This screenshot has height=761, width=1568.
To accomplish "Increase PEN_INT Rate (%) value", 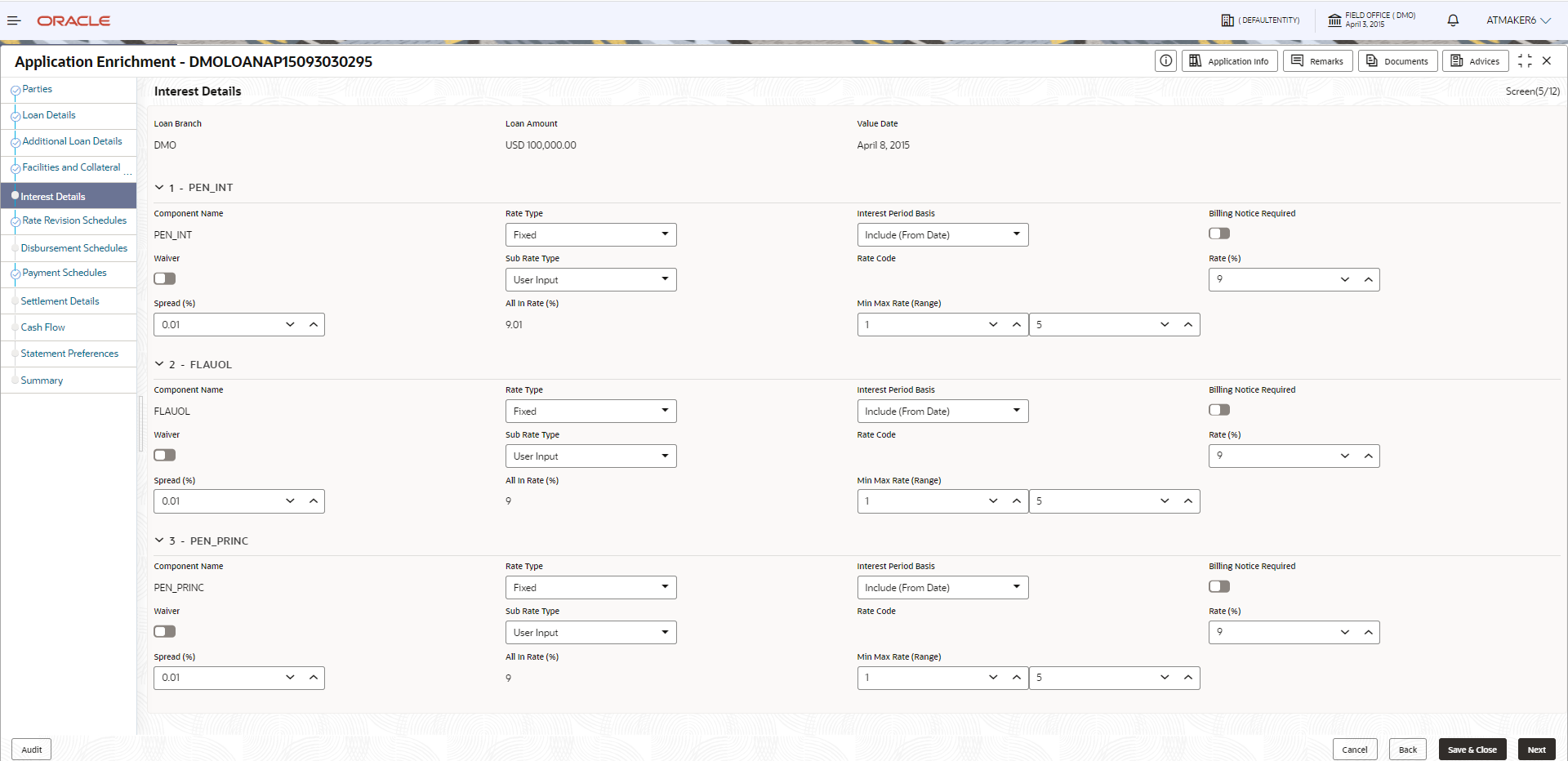I will coord(1368,279).
